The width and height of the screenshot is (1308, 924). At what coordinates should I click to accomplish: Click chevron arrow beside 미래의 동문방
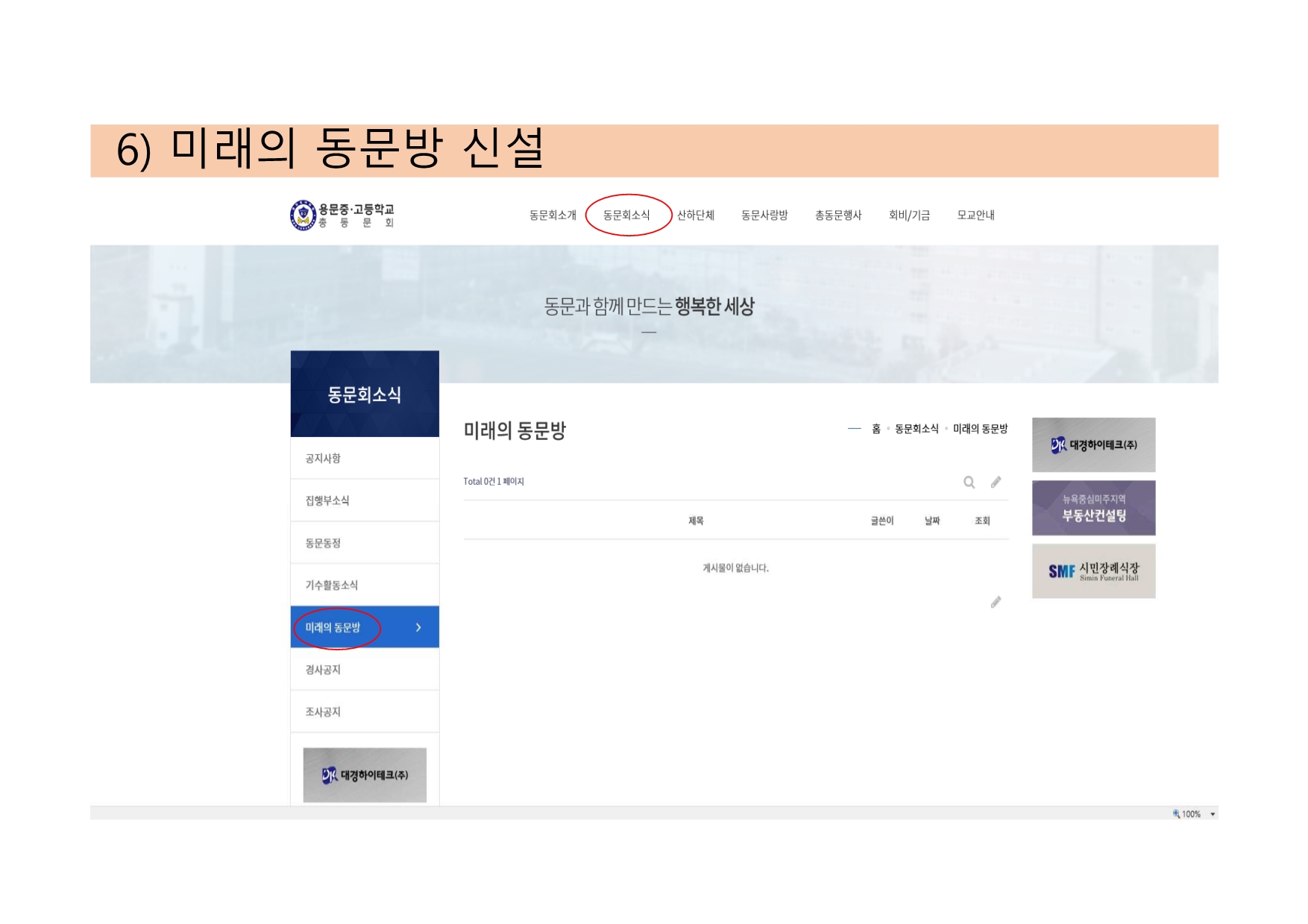[x=418, y=627]
